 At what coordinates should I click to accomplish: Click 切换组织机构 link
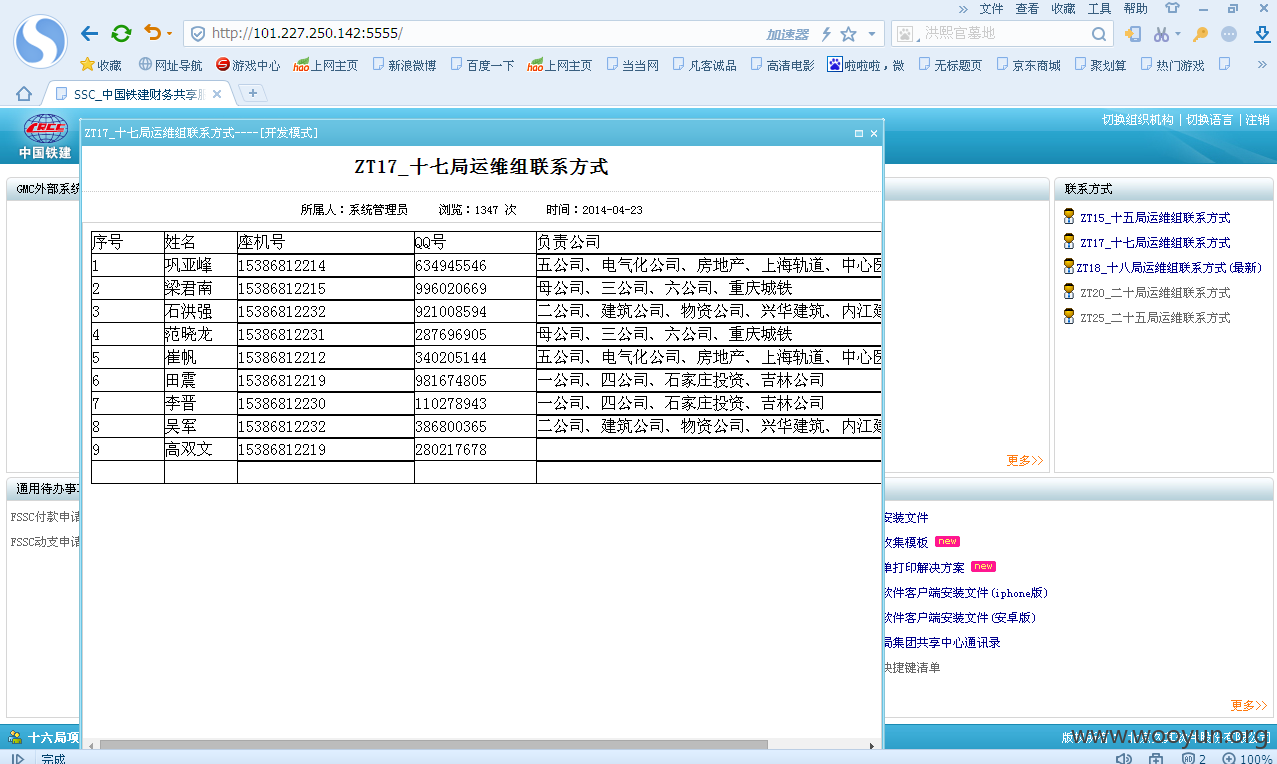1137,120
